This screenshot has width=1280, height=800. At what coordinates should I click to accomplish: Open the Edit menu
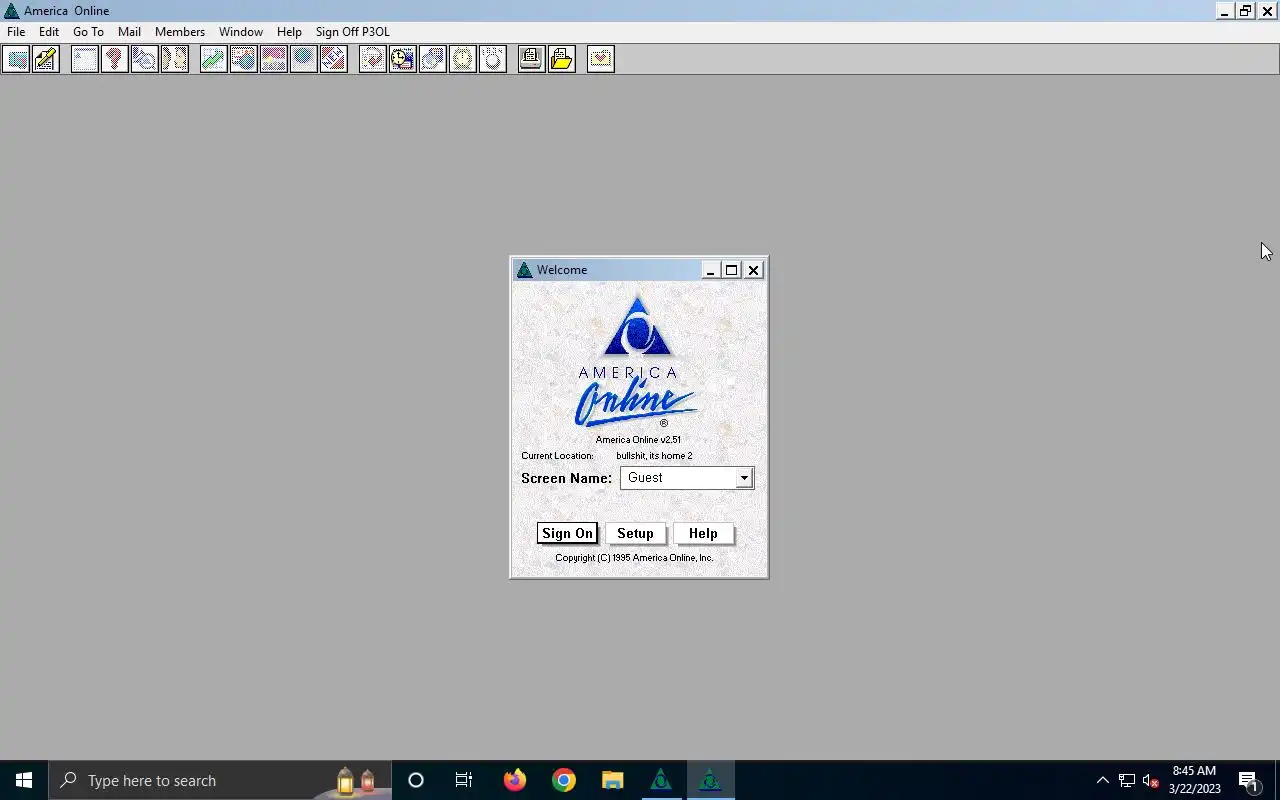click(x=49, y=32)
